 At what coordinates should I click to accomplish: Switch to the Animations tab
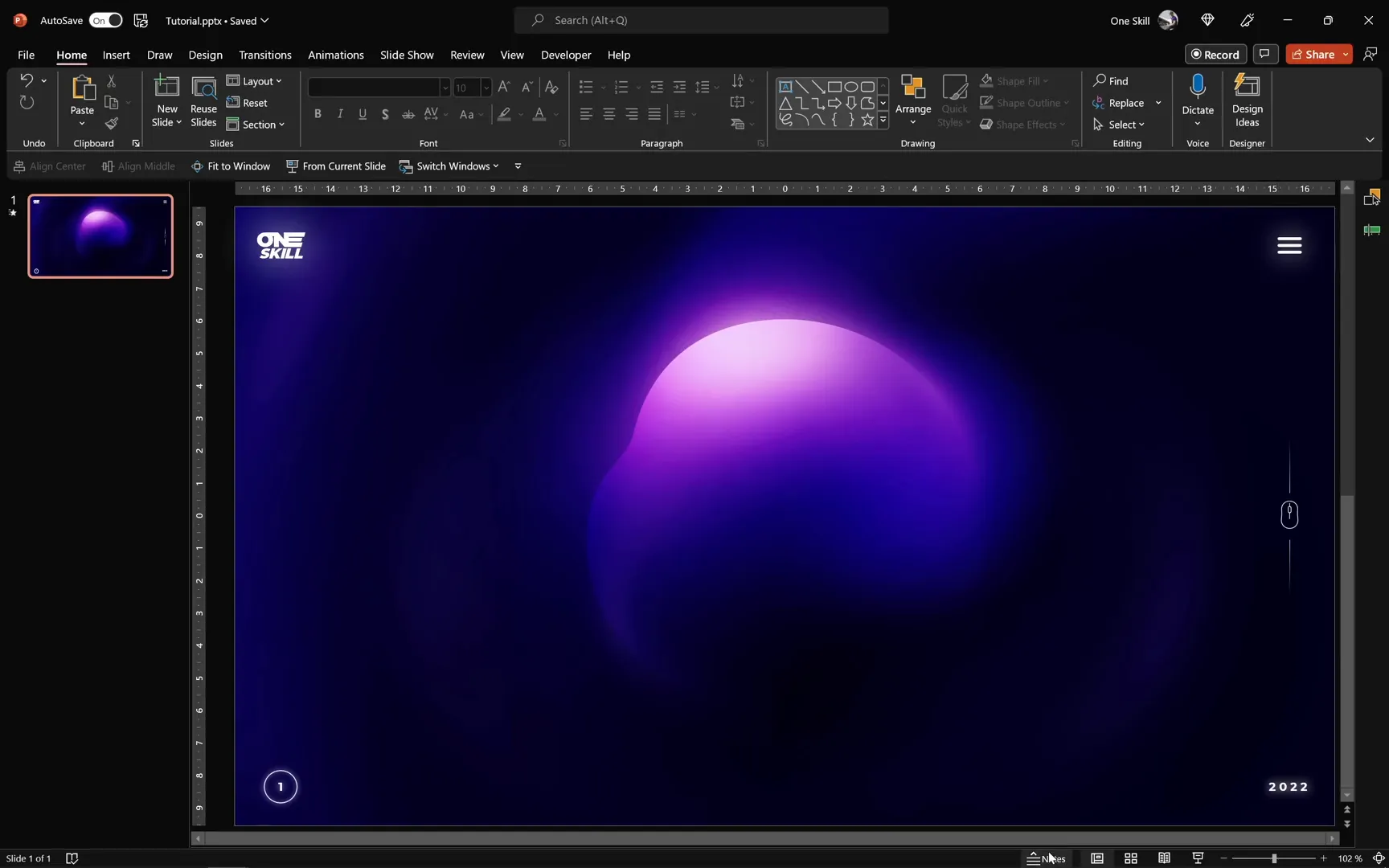(x=335, y=55)
